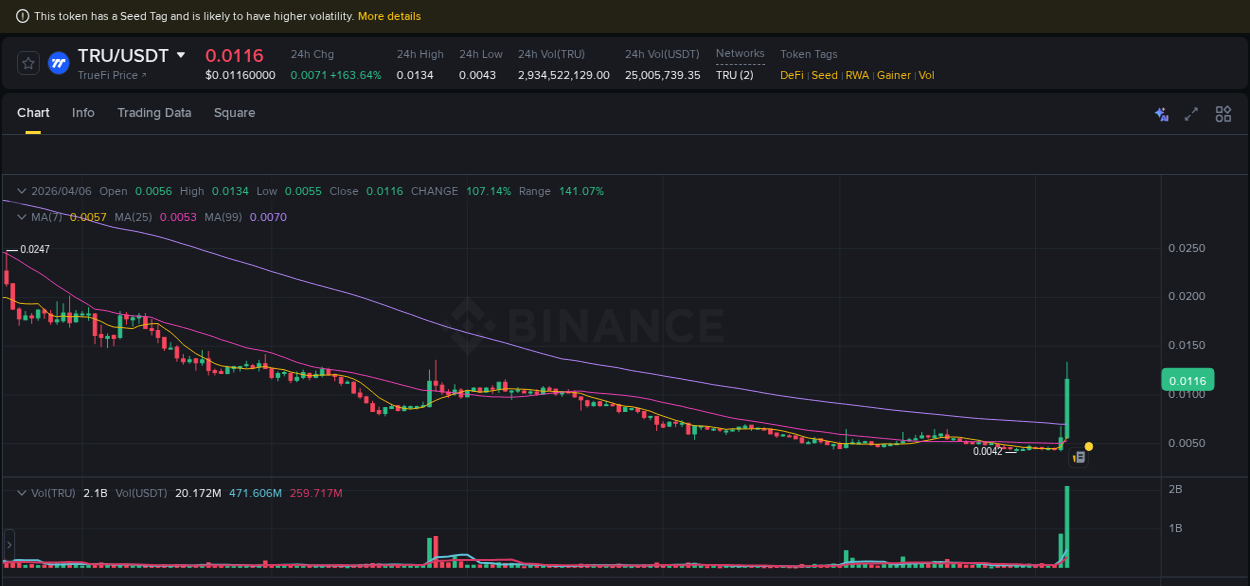Open the AI chart analysis sparkle icon
The width and height of the screenshot is (1250, 586).
point(1162,114)
